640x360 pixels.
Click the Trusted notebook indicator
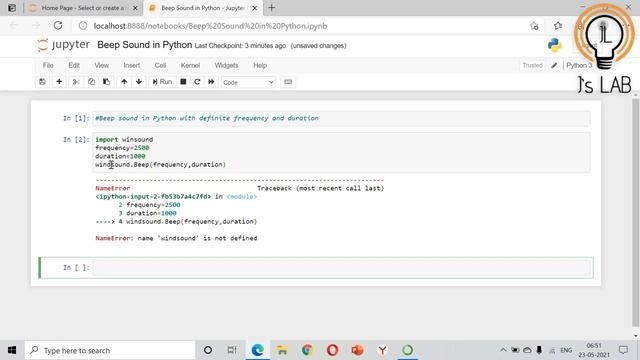[x=533, y=65]
